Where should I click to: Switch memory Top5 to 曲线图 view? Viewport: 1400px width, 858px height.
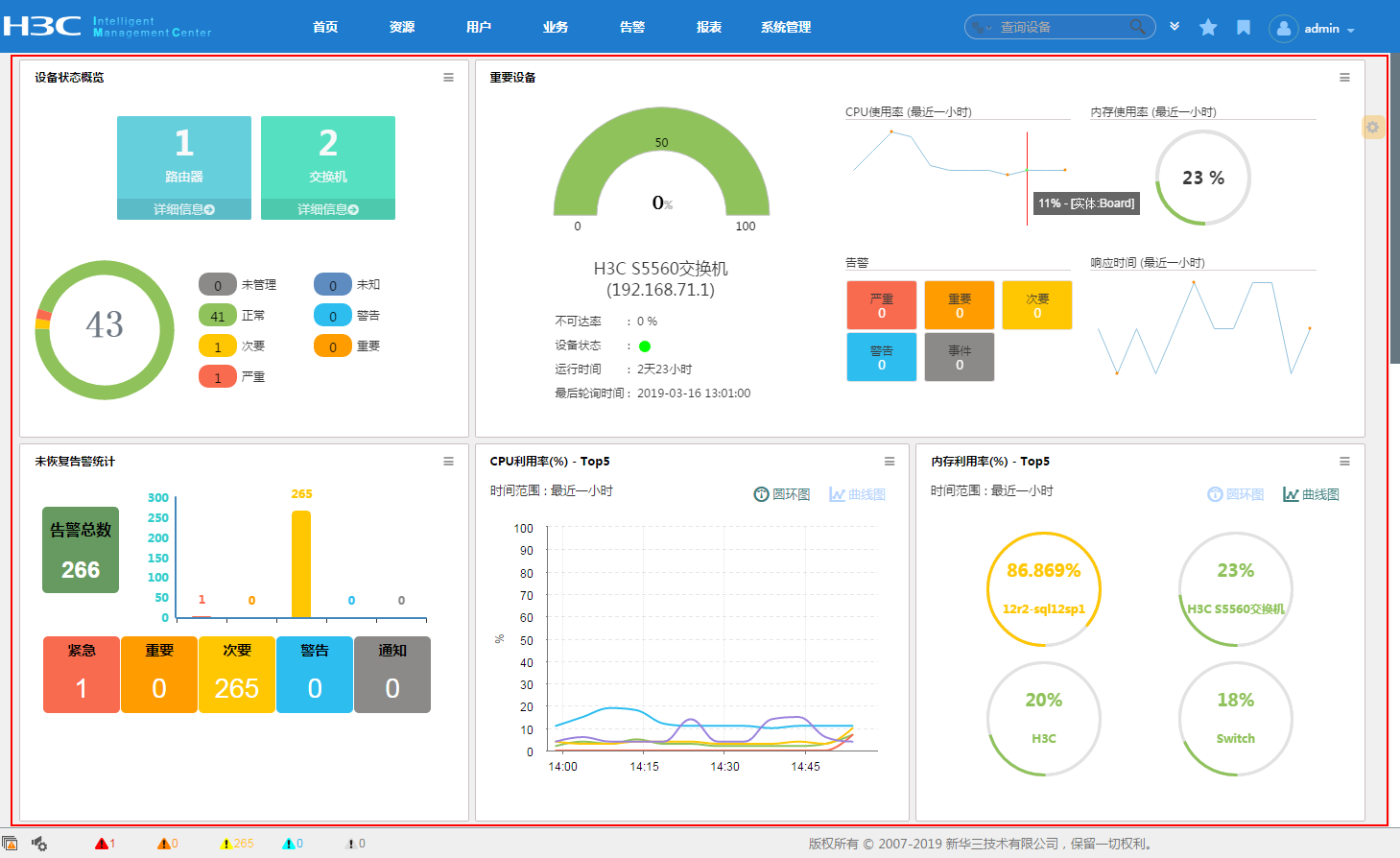[1311, 494]
